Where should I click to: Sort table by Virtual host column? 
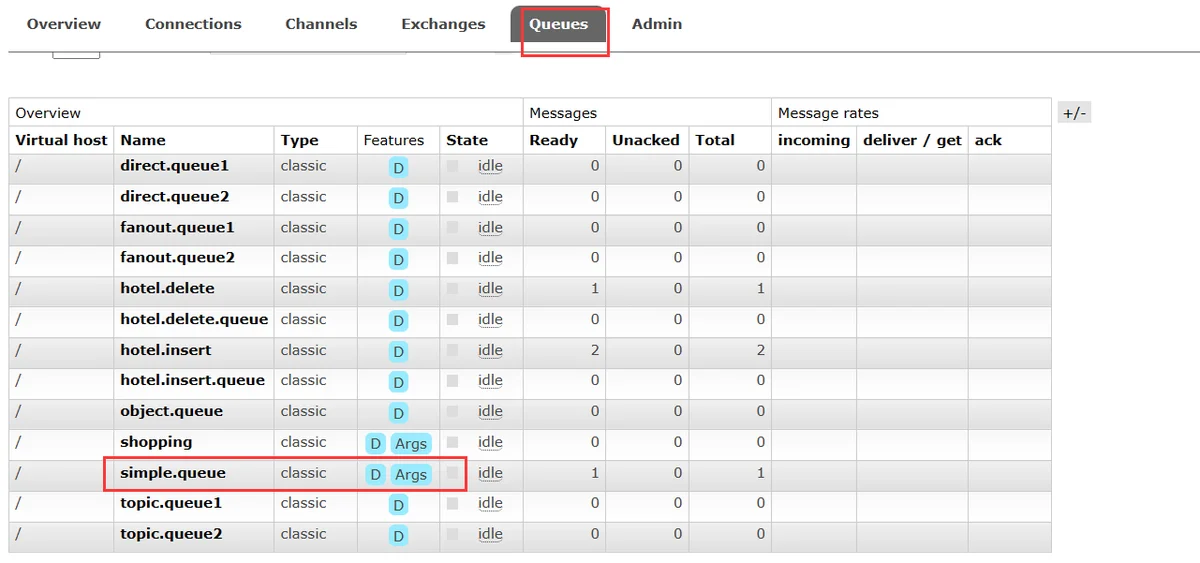click(x=61, y=140)
